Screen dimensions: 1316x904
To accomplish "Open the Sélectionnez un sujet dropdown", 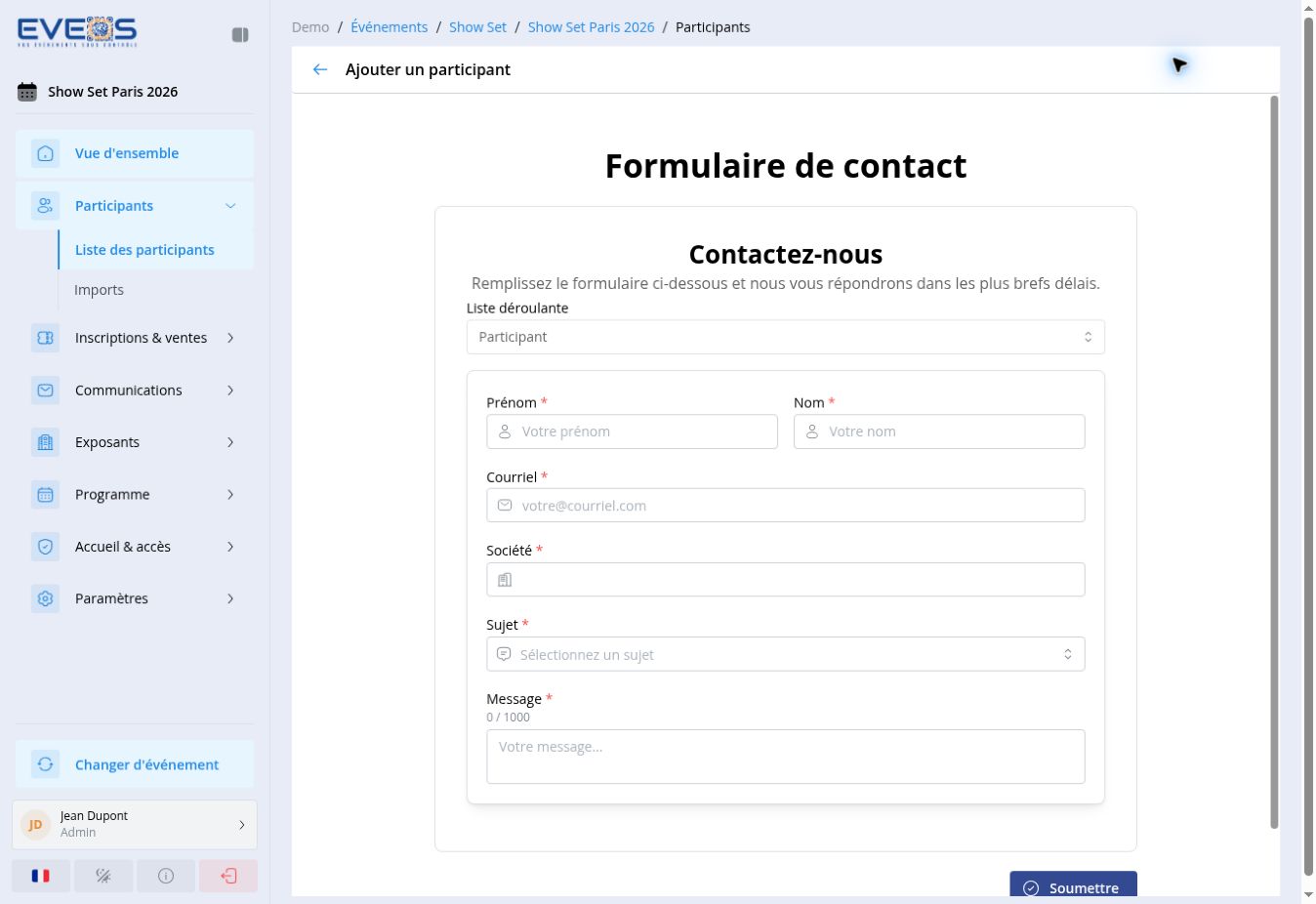I will [786, 654].
